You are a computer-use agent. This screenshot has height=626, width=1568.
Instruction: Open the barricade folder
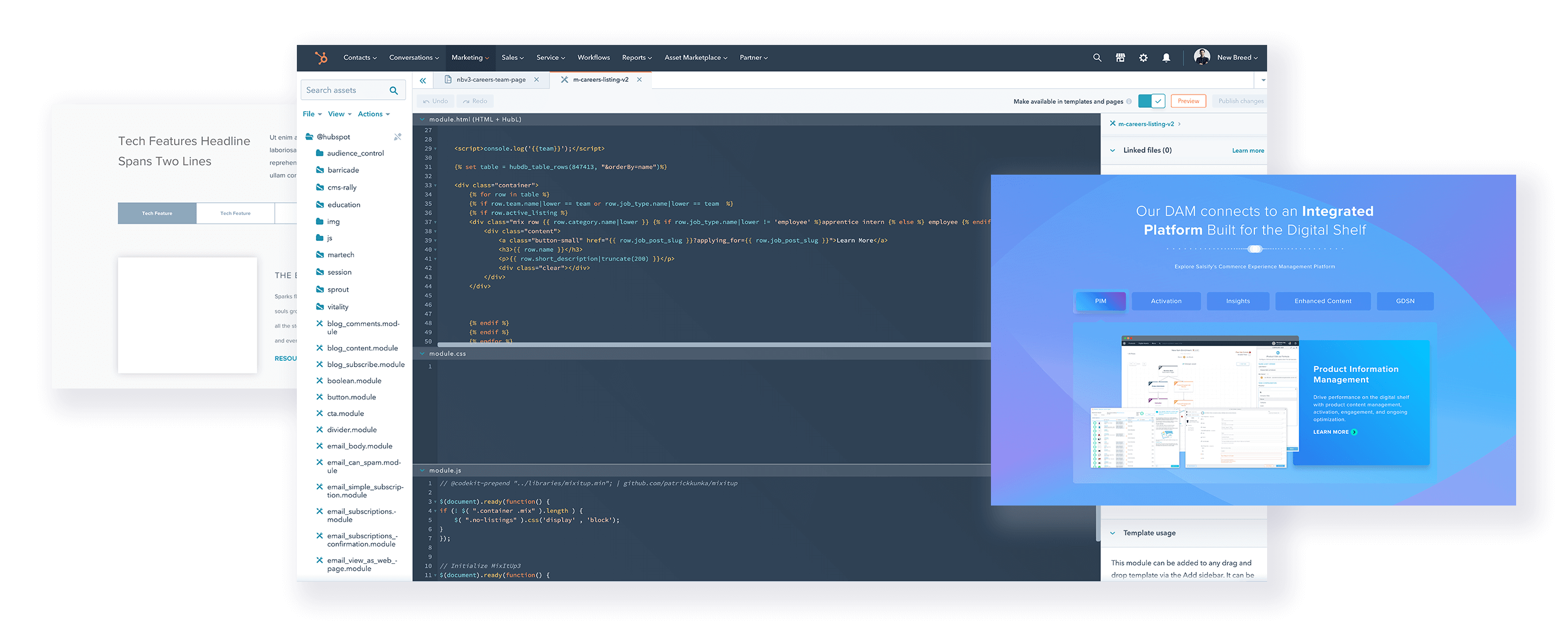tap(338, 171)
